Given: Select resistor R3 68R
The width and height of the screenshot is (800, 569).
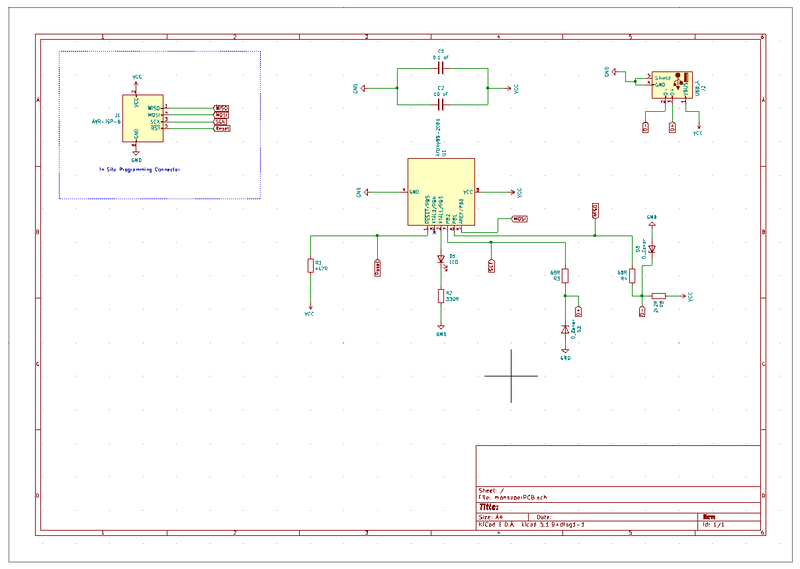Looking at the screenshot, I should [565, 276].
